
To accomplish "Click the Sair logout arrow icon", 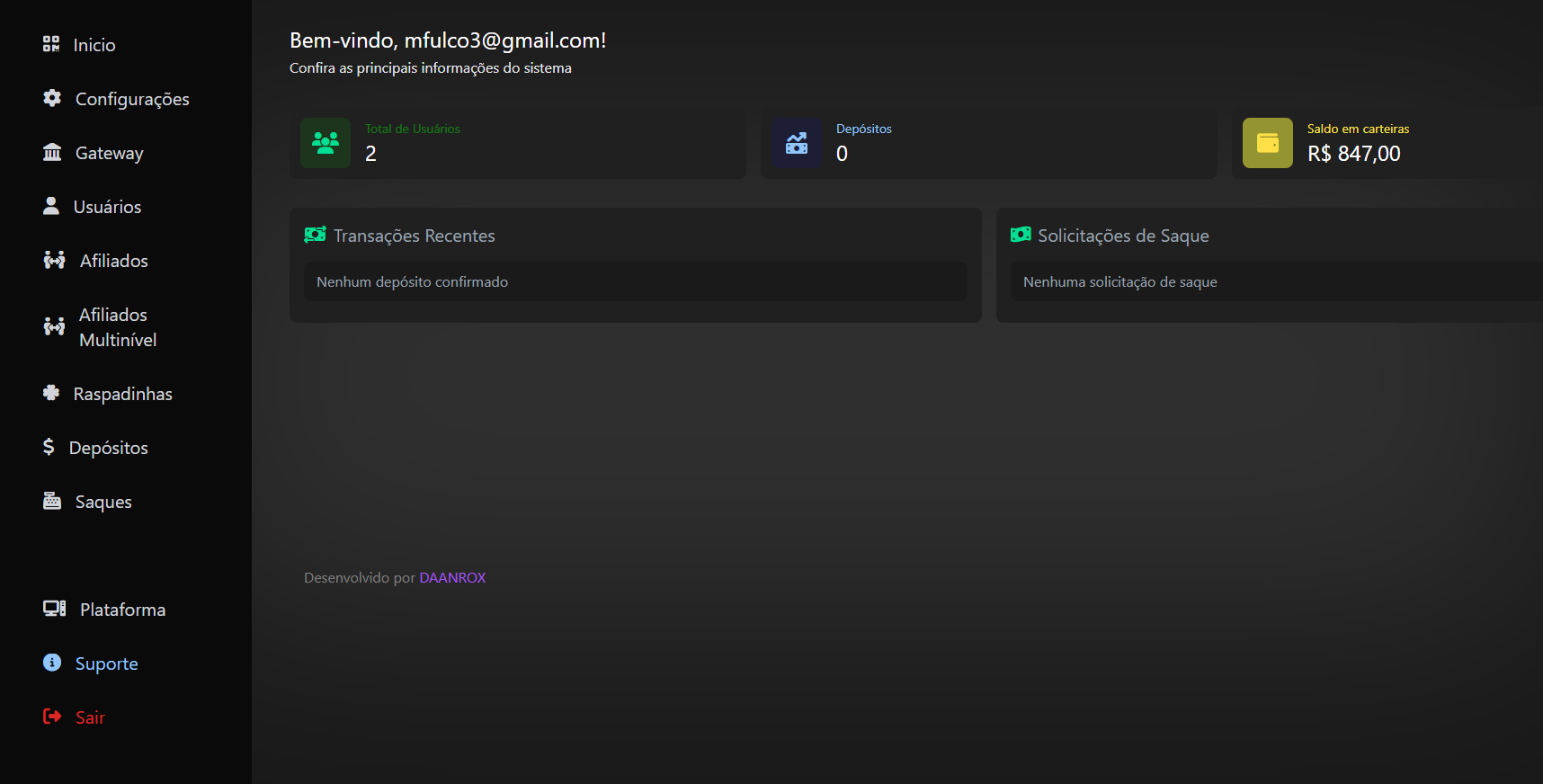I will tap(52, 717).
